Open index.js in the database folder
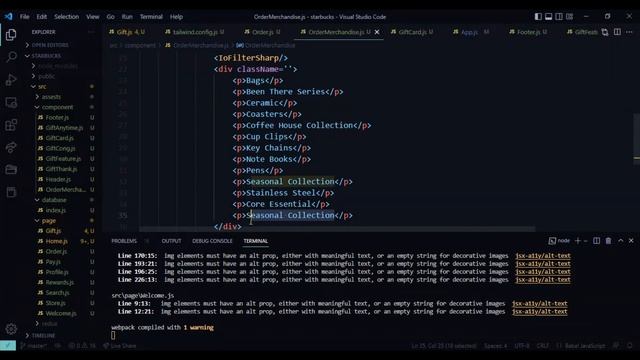 tap(56, 210)
